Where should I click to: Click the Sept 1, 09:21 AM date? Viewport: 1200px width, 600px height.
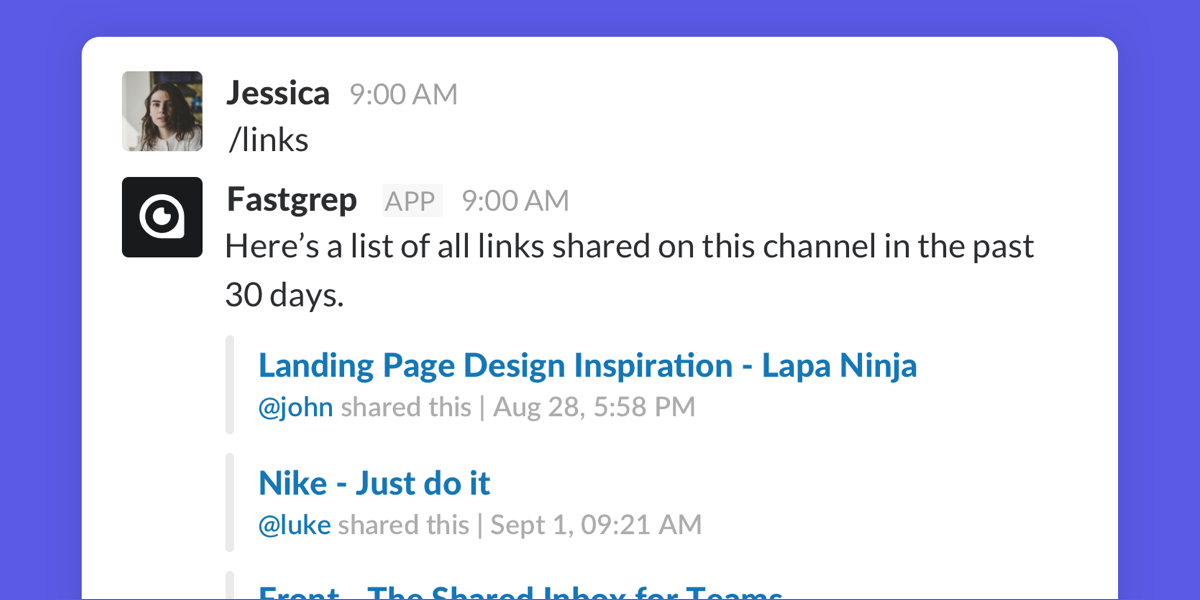(596, 525)
